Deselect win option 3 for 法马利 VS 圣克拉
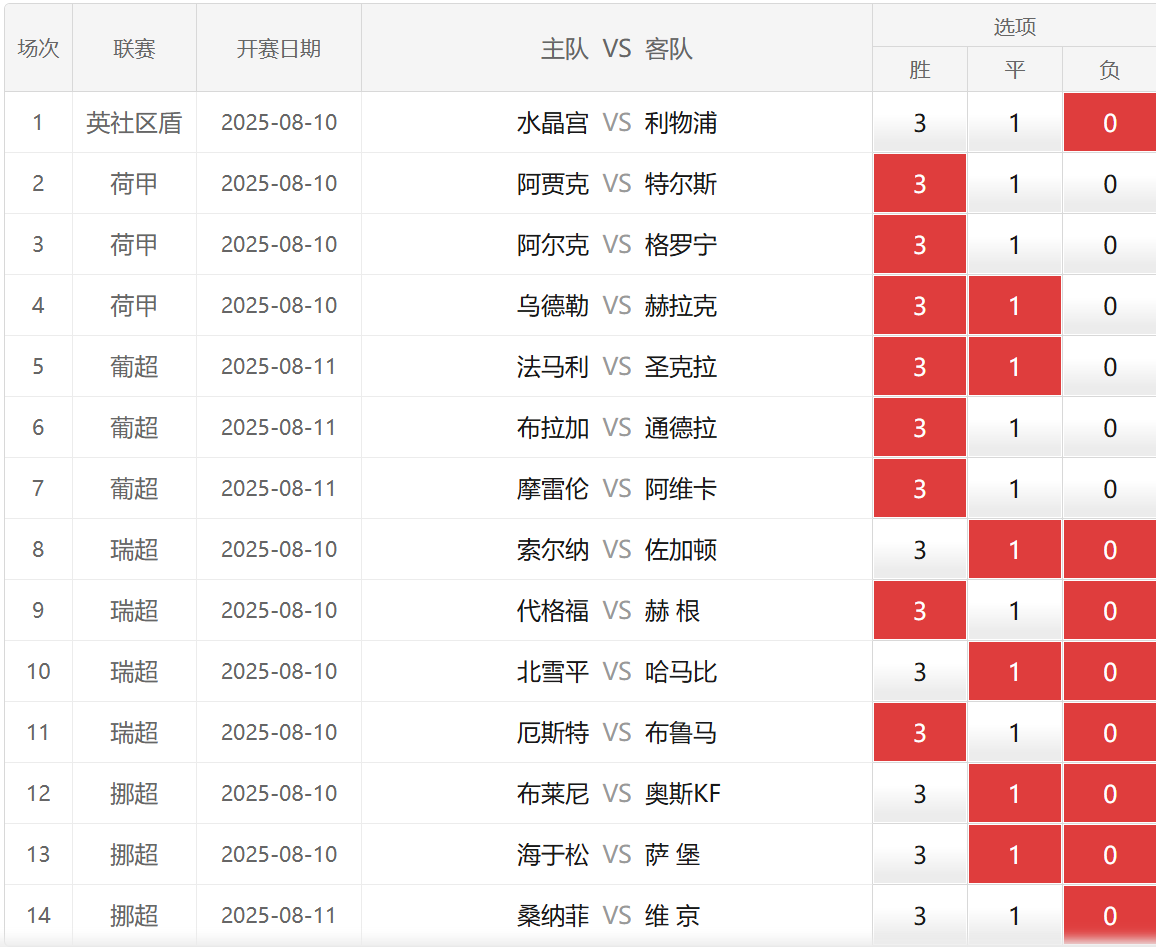The width and height of the screenshot is (1156, 952). [x=919, y=366]
